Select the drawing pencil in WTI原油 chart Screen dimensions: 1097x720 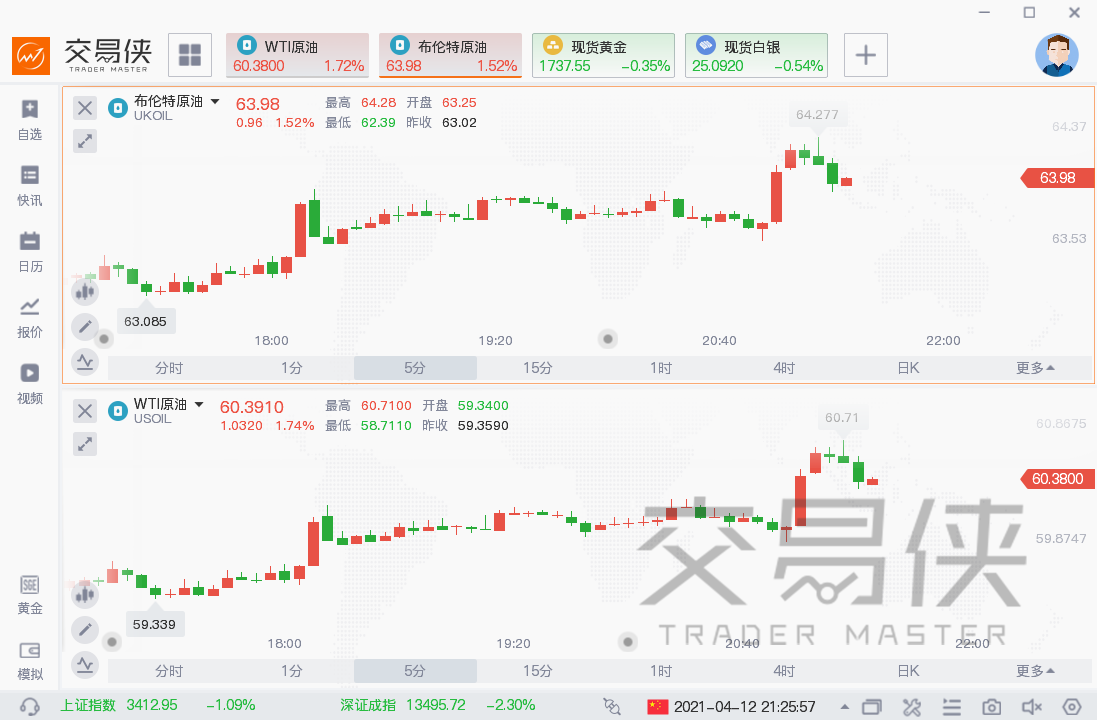(x=85, y=630)
